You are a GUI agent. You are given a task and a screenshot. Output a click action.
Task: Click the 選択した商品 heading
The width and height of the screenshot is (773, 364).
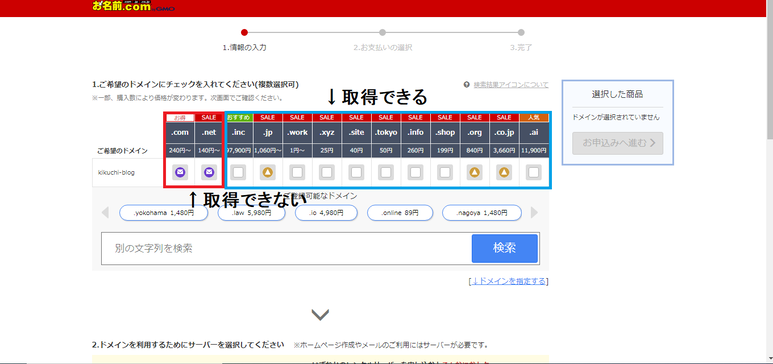618,94
